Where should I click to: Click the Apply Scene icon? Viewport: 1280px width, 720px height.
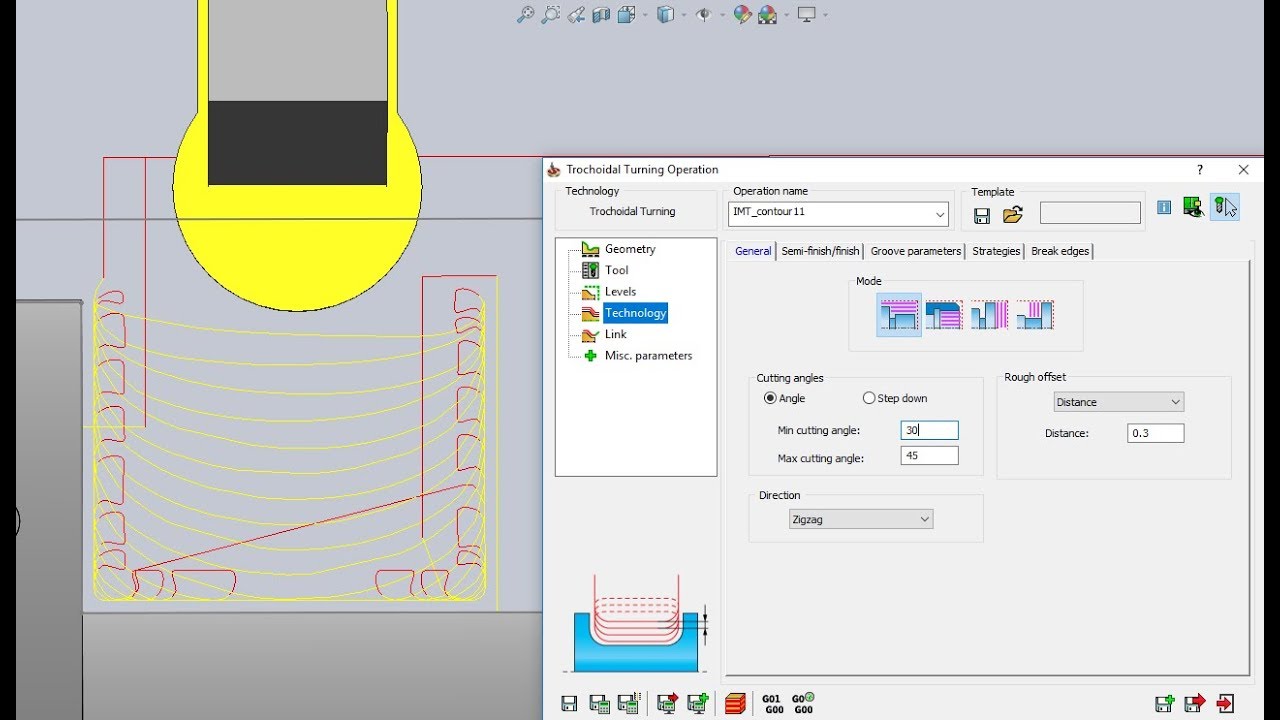(x=767, y=14)
